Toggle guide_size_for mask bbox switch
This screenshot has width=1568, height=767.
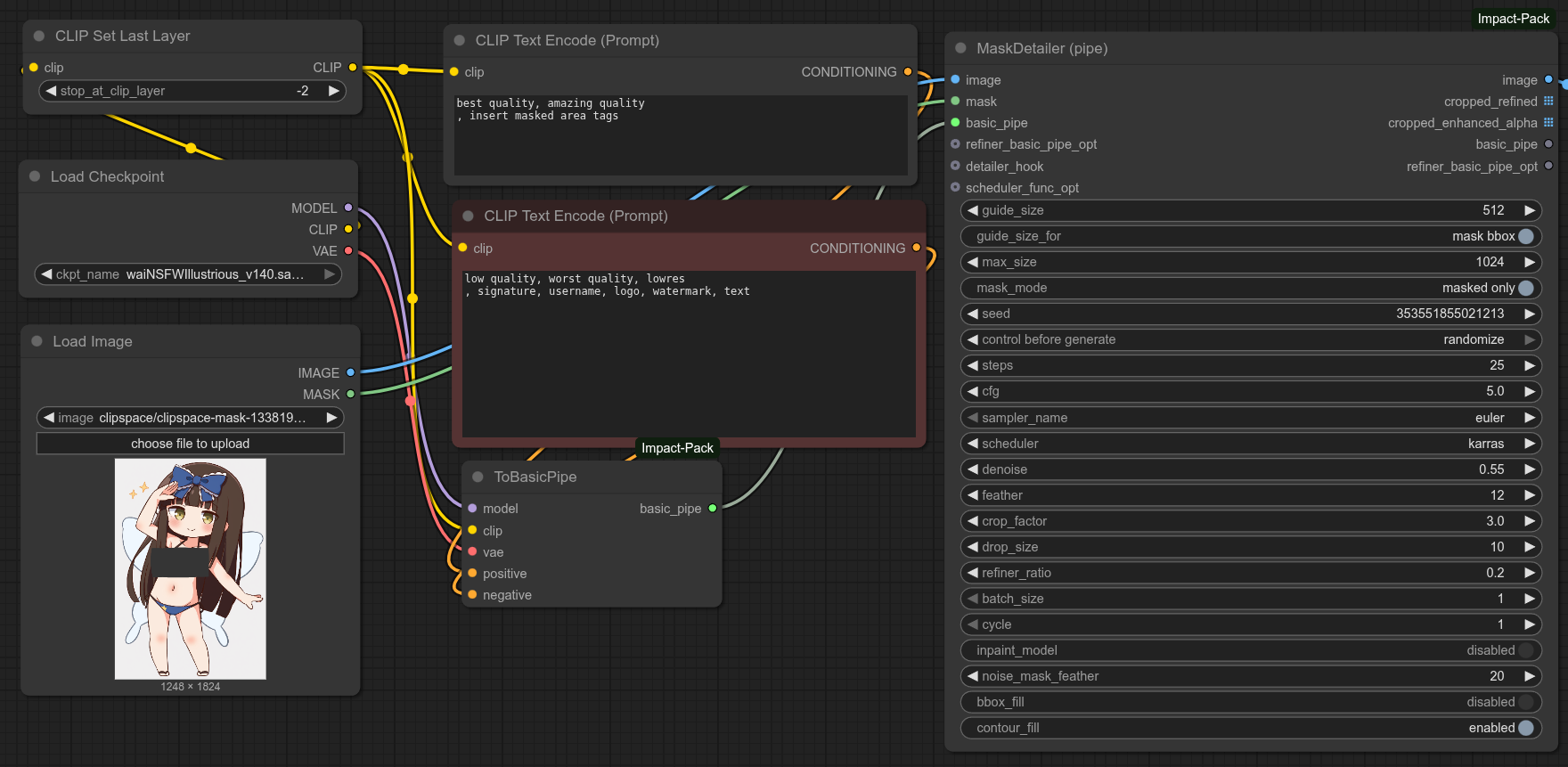pos(1526,236)
